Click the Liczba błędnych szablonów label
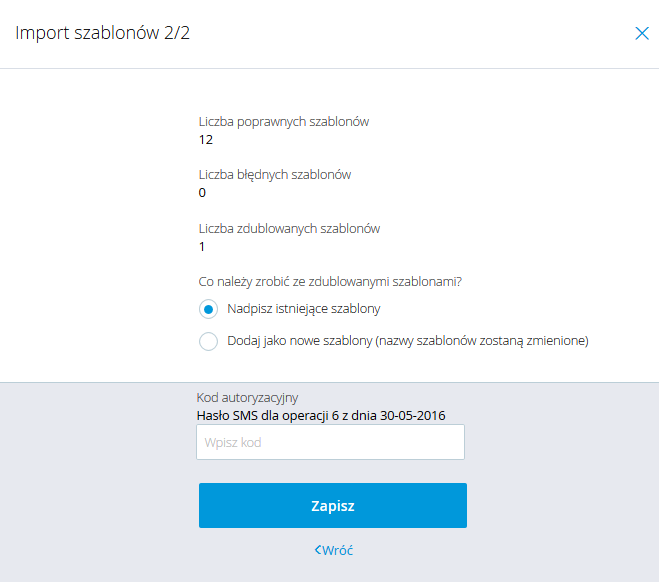 click(x=275, y=175)
